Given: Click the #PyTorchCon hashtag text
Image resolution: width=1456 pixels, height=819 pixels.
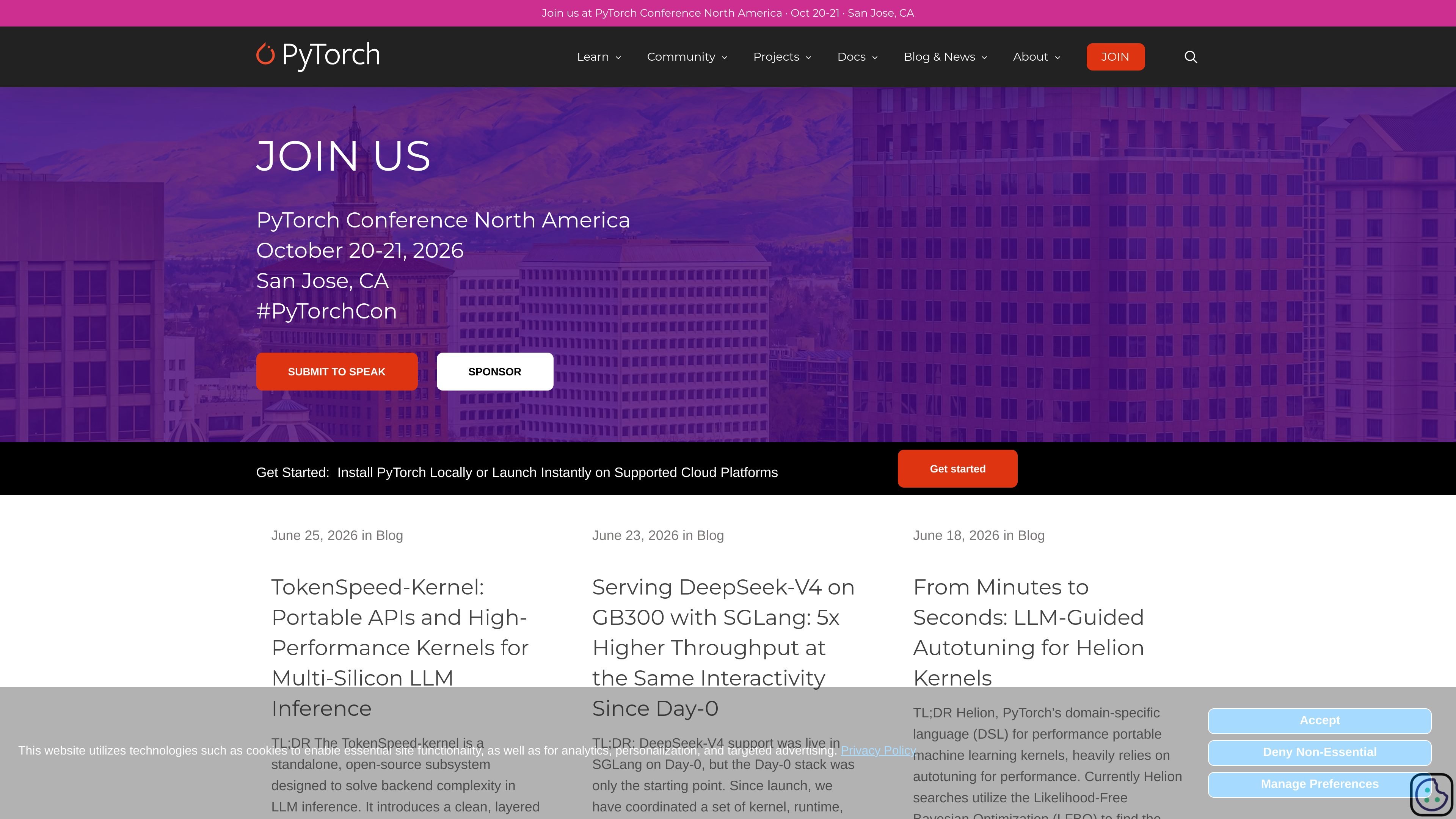Looking at the screenshot, I should 326,311.
